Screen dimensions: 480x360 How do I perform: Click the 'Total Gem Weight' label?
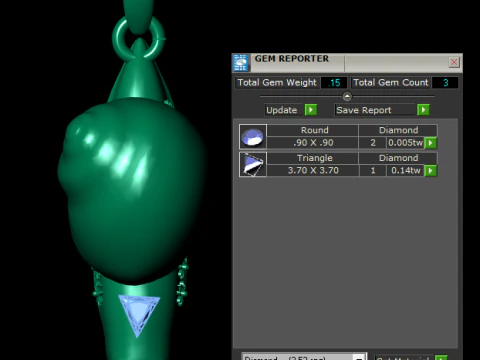click(x=277, y=83)
